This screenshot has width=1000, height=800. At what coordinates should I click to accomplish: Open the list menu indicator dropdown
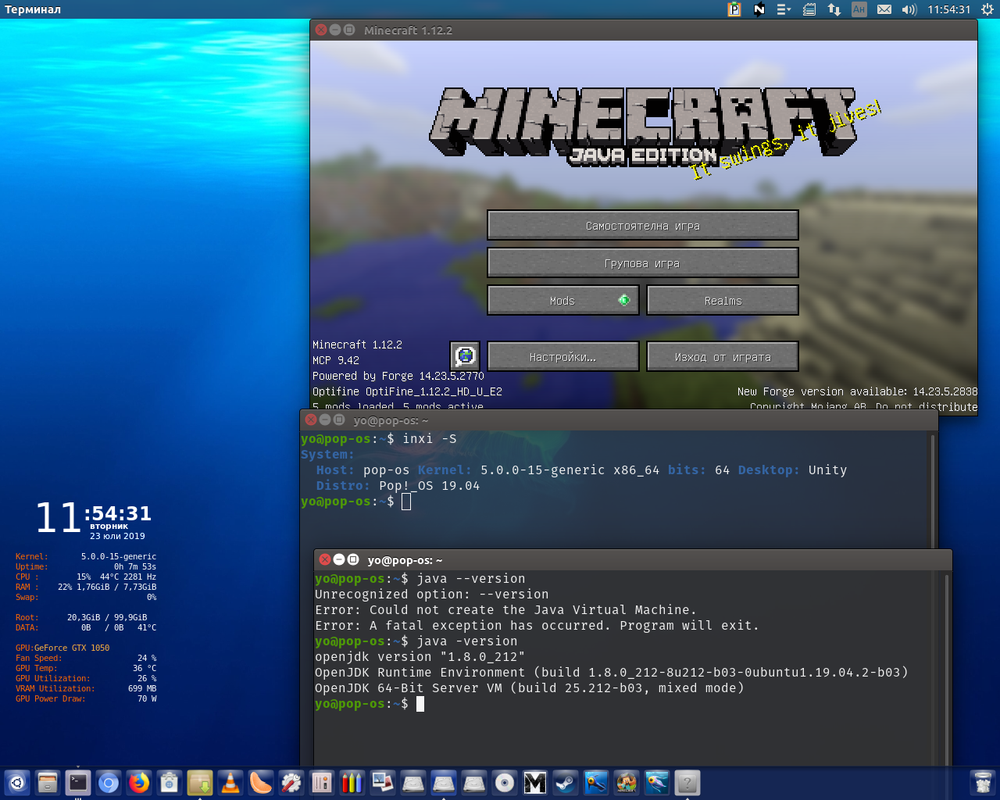784,10
